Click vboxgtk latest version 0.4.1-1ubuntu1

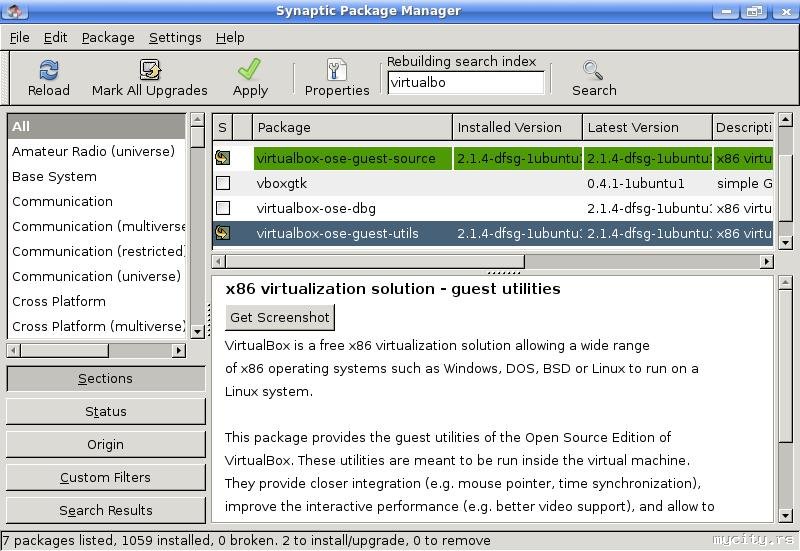pos(636,183)
